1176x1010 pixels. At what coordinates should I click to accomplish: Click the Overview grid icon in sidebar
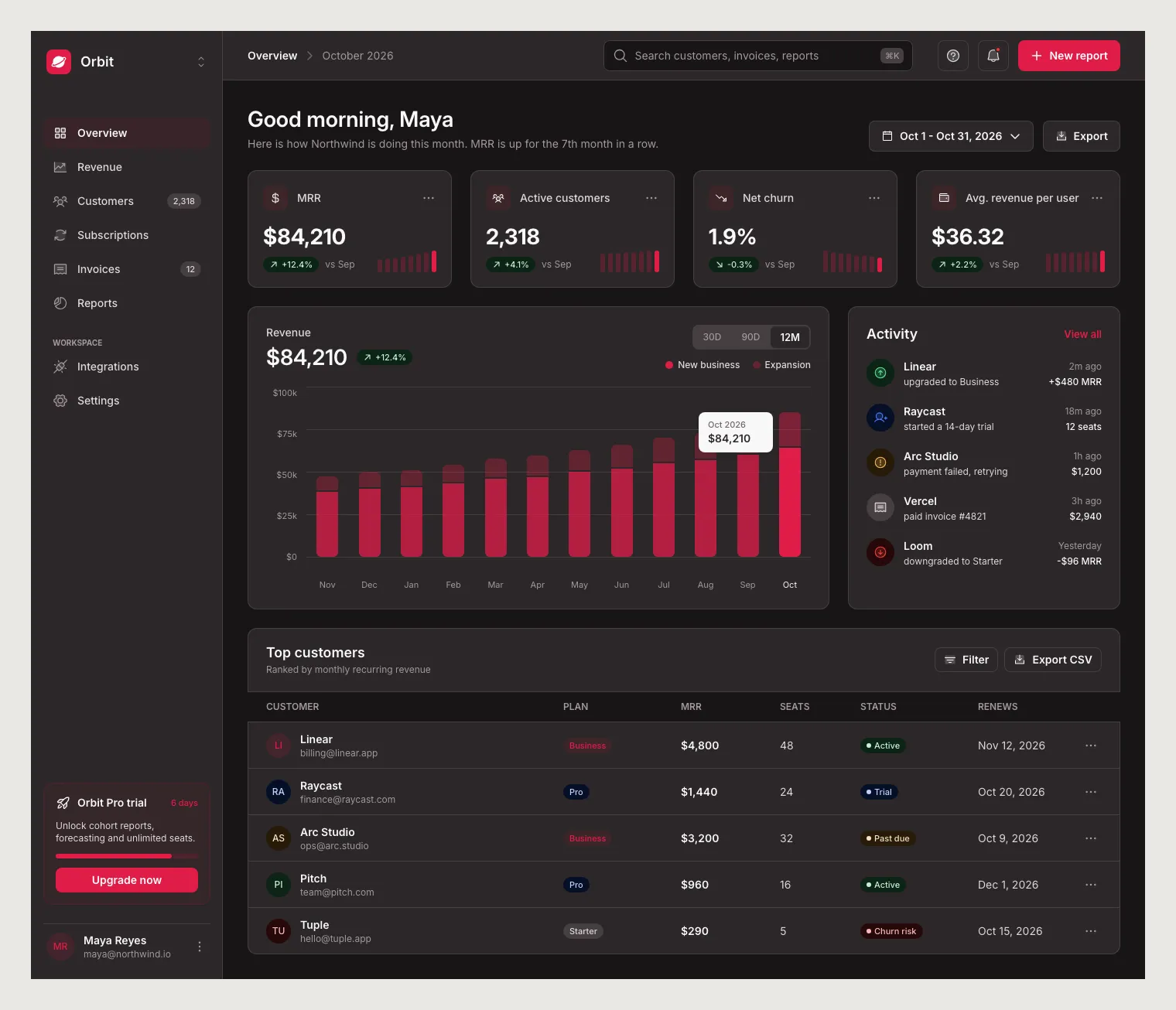pos(60,133)
